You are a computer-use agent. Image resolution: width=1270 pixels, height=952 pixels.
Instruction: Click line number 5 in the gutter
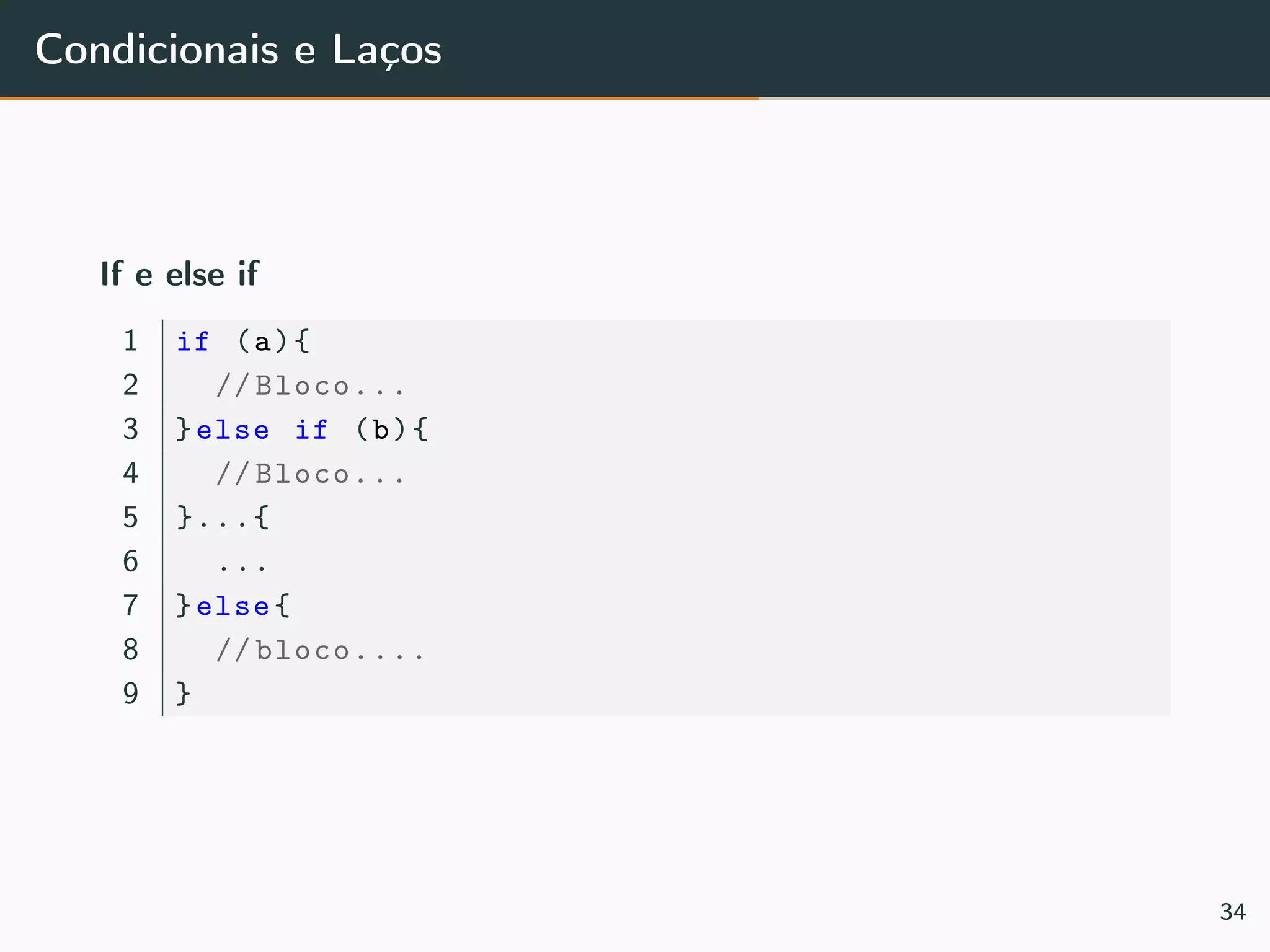(130, 517)
